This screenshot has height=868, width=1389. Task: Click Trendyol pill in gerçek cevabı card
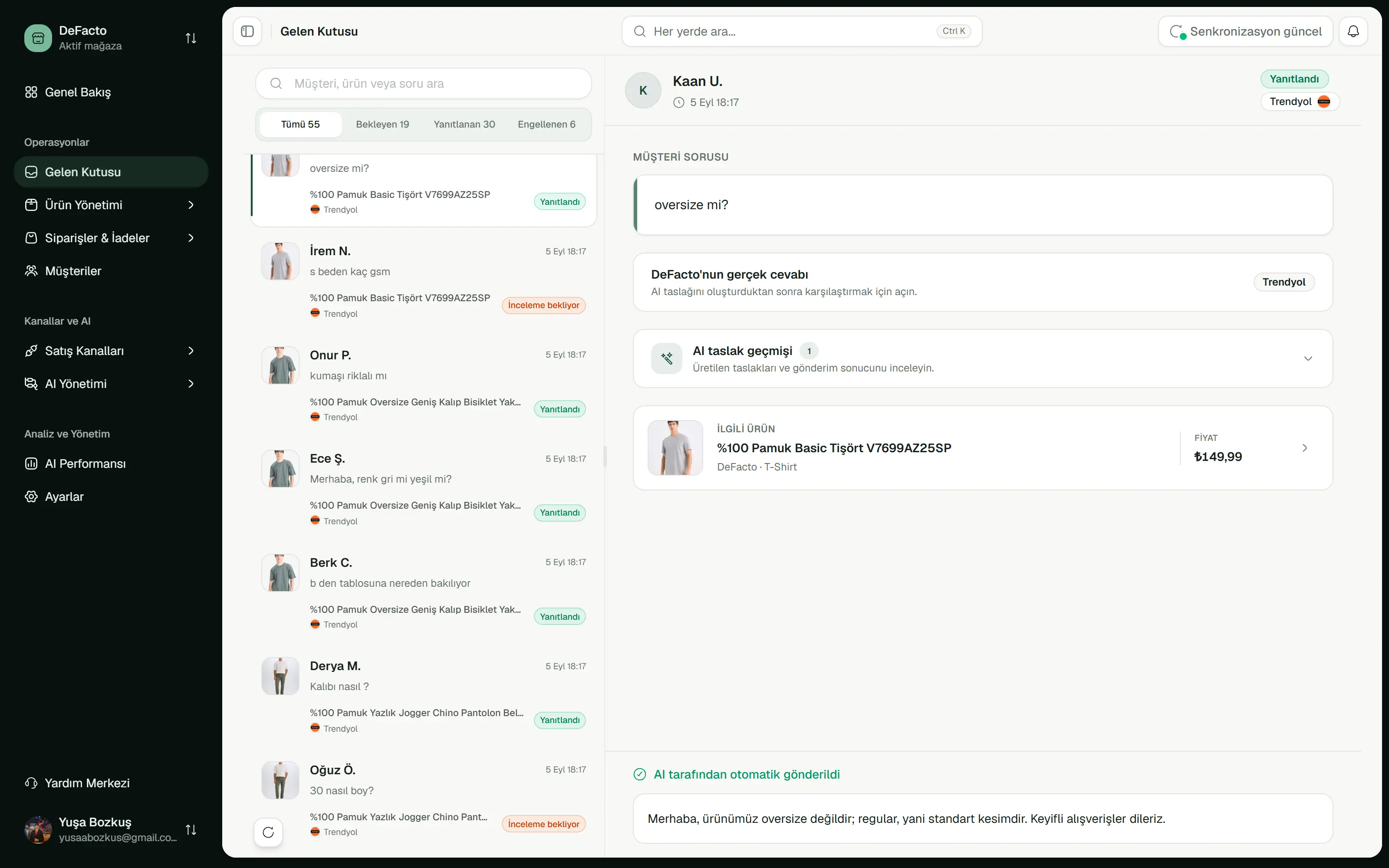pos(1284,282)
